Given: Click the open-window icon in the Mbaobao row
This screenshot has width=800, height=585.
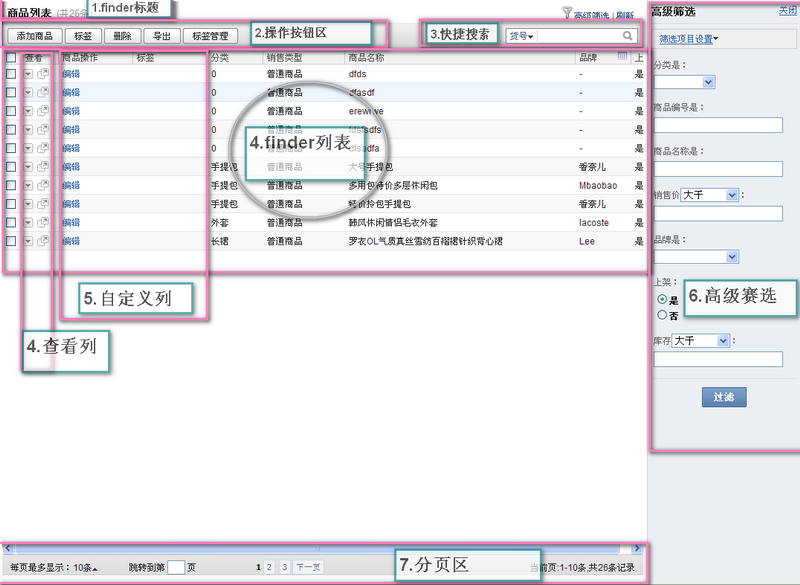Looking at the screenshot, I should 43,185.
